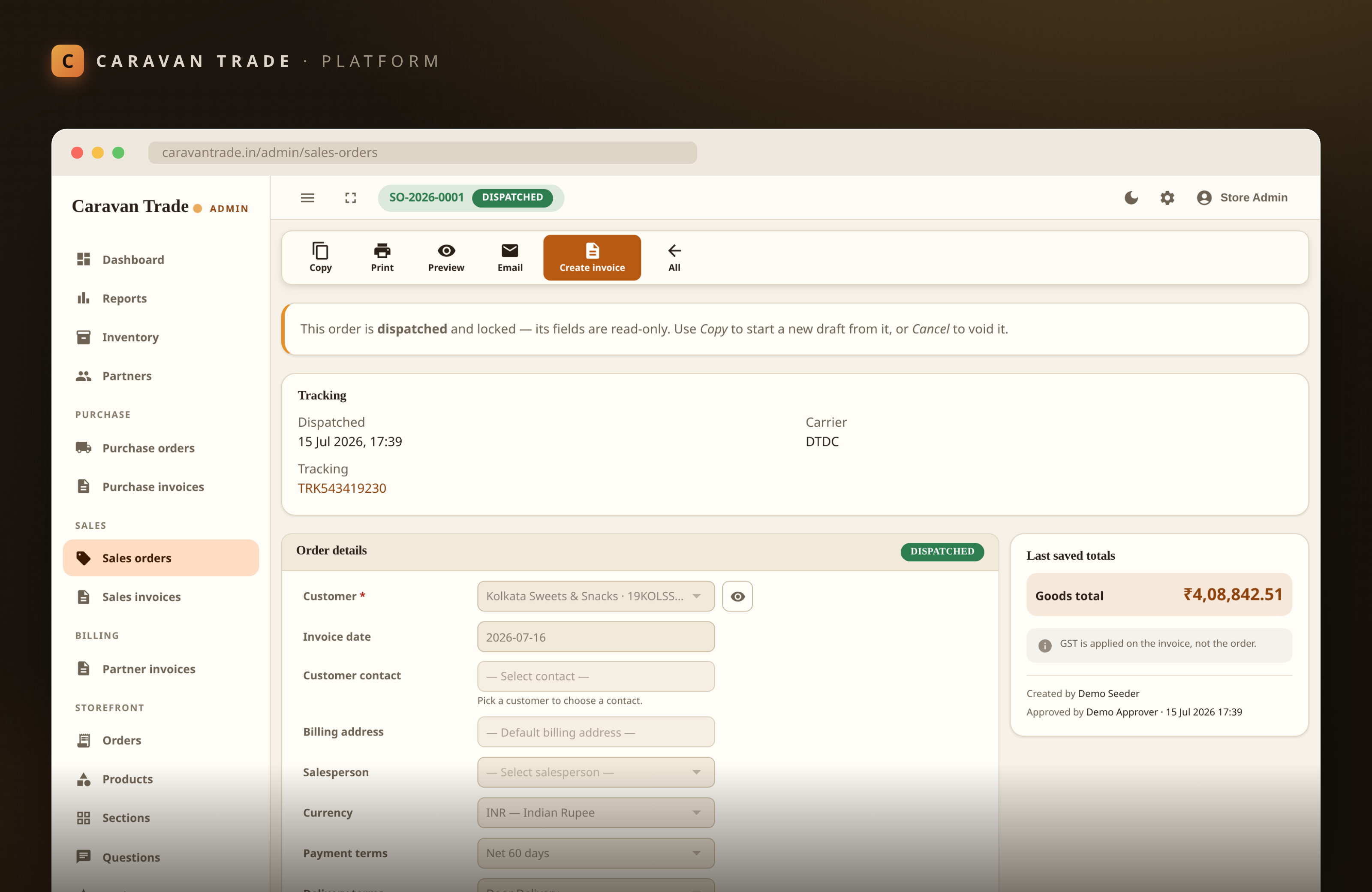Go back to All orders
This screenshot has height=892, width=1372.
point(674,257)
